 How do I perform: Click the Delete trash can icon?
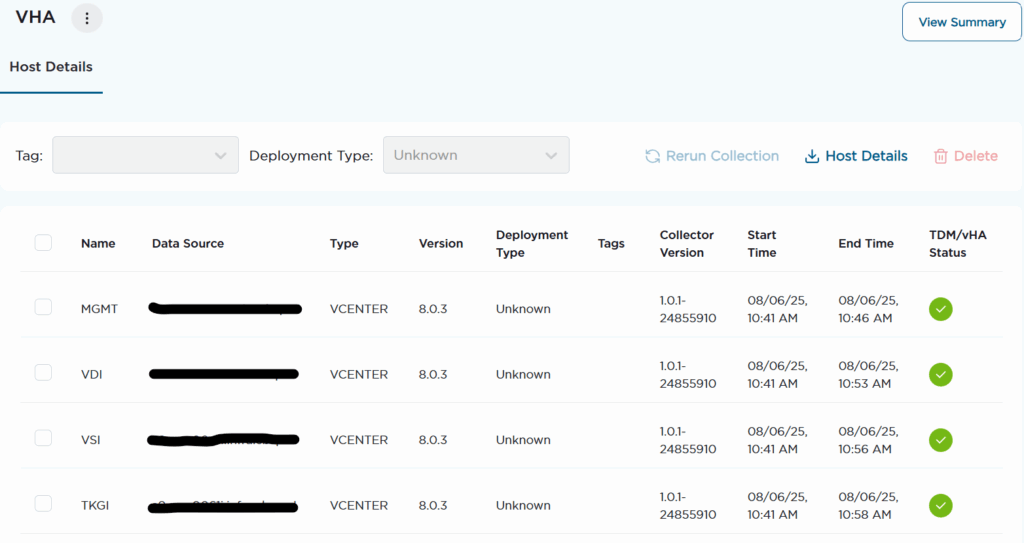tap(940, 156)
